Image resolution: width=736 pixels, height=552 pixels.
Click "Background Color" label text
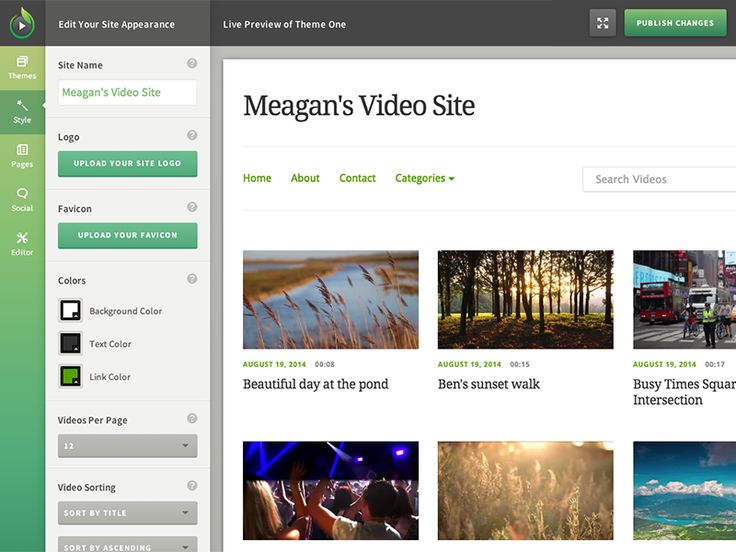(126, 311)
